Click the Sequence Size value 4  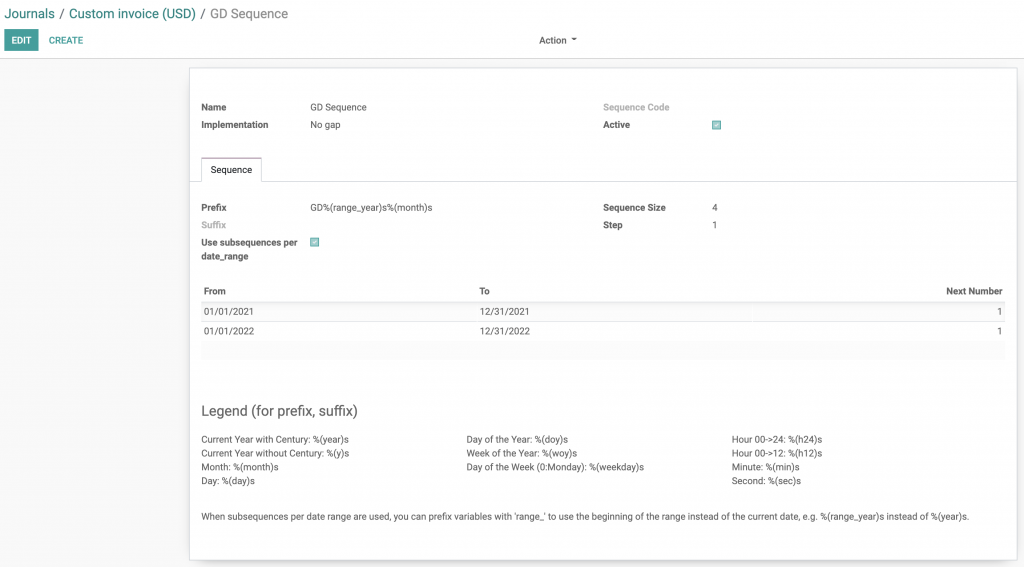tap(714, 208)
